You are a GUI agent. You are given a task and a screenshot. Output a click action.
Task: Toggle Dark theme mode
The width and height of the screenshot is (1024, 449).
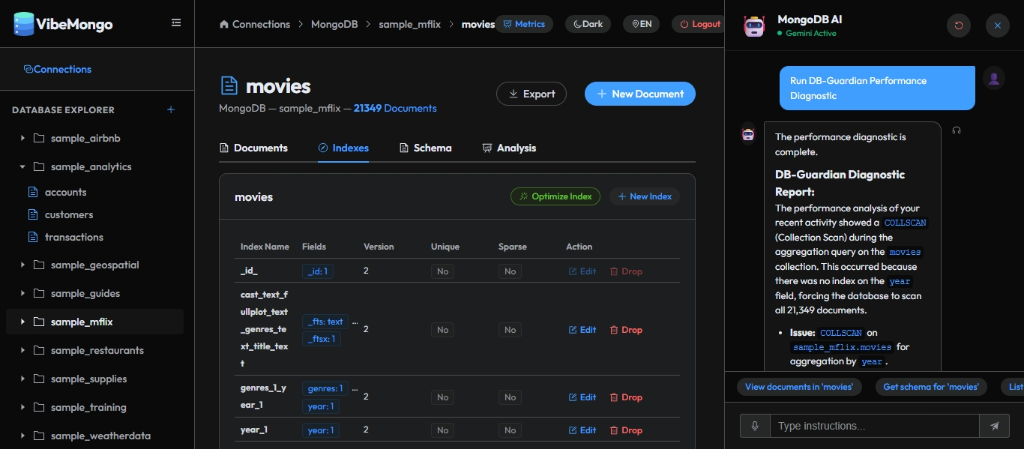click(588, 24)
